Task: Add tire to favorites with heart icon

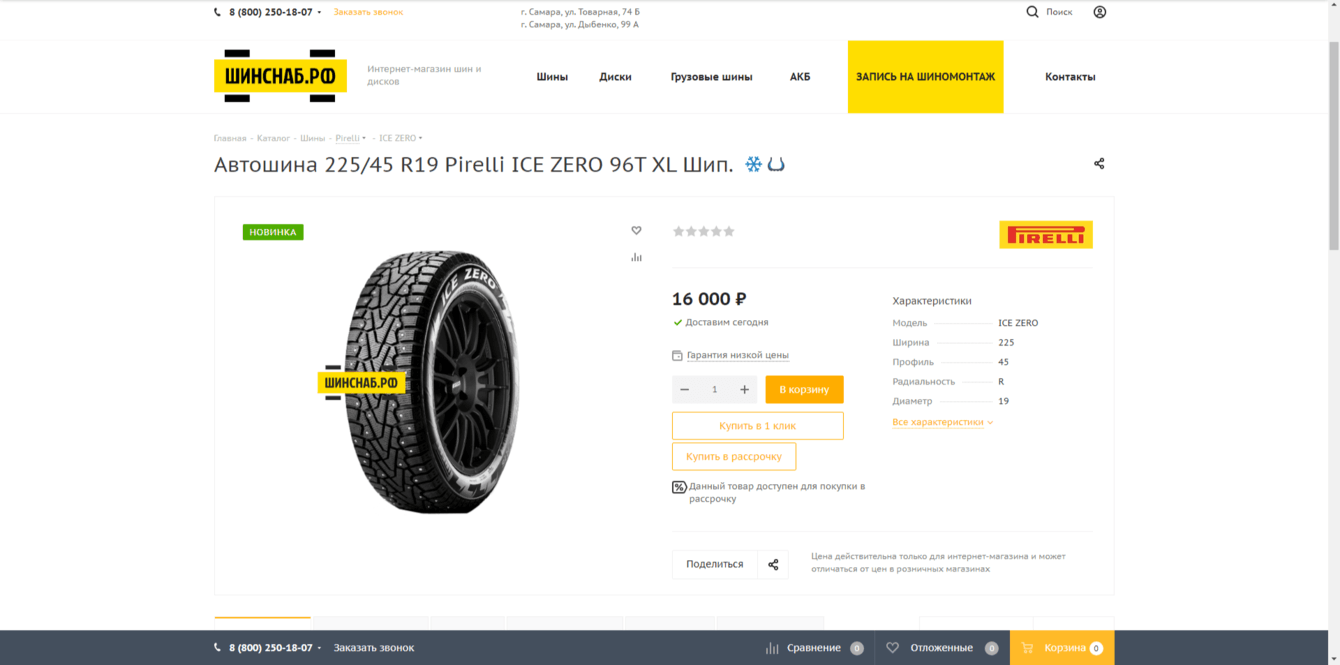Action: [636, 231]
